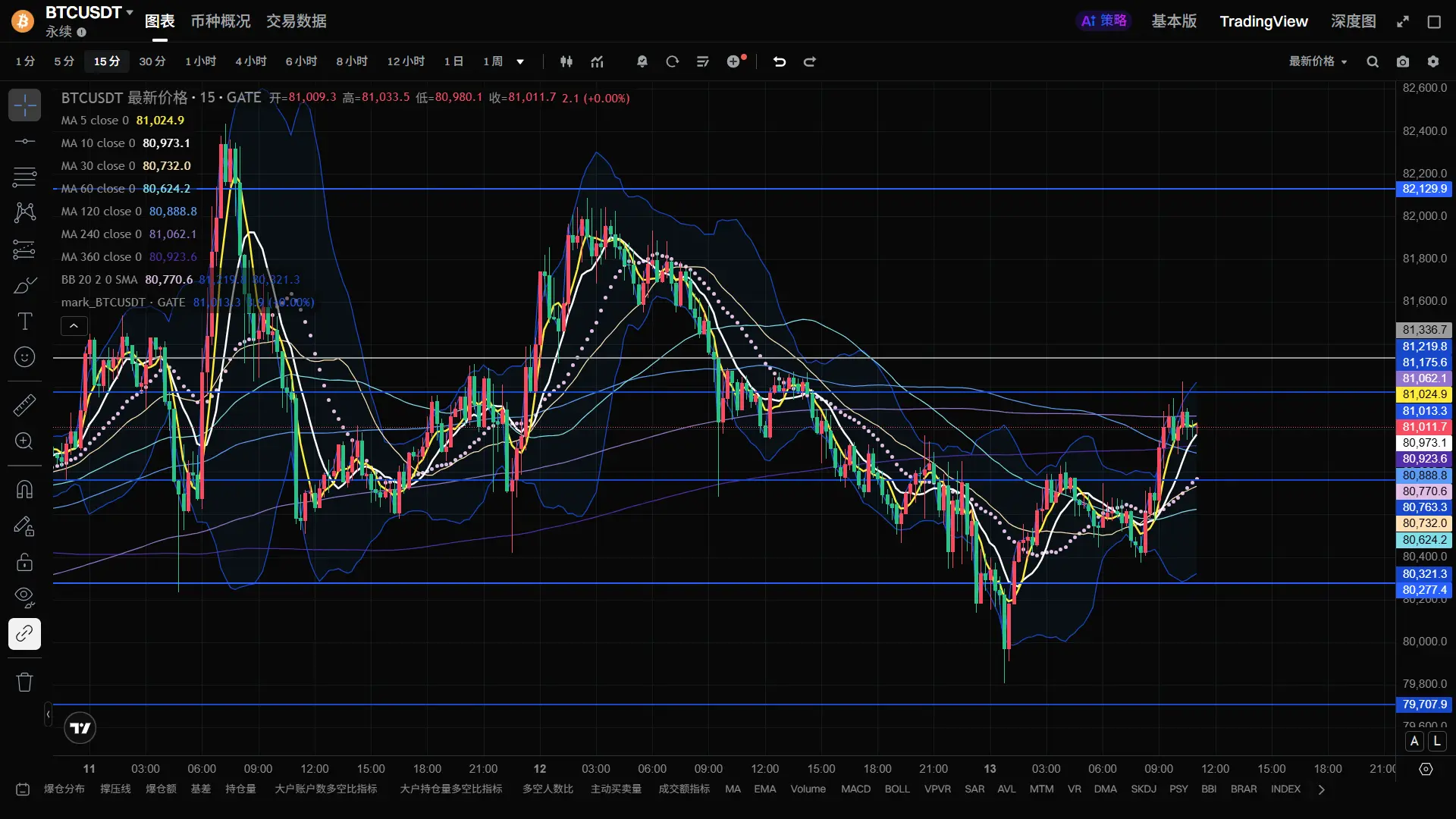
Task: Take a chart snapshot with camera icon
Action: tap(1403, 61)
